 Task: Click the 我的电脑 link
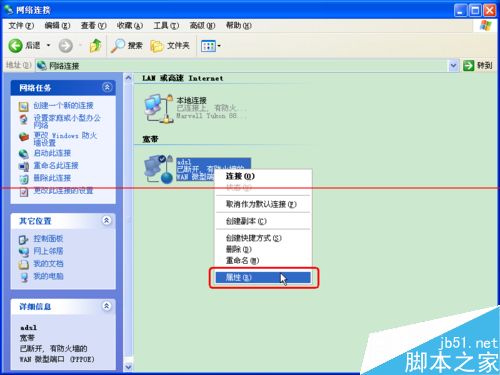48,276
